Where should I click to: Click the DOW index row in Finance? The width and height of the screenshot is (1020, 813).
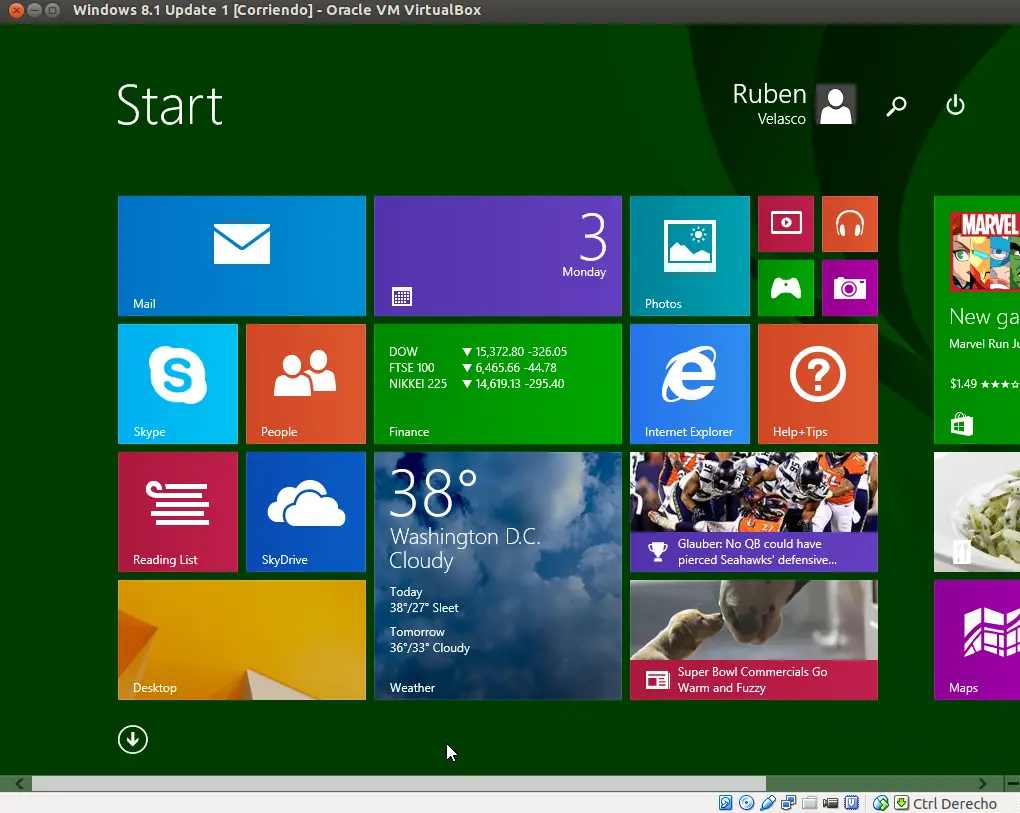pos(478,351)
